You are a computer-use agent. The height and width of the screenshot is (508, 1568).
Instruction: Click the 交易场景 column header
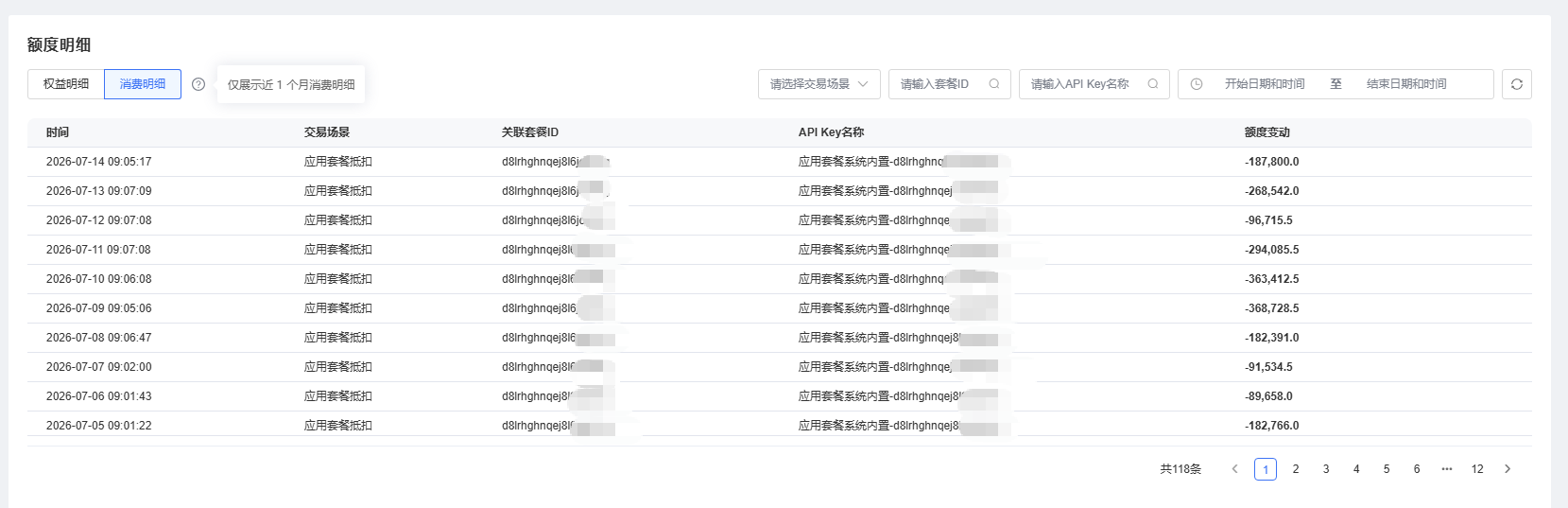[x=327, y=132]
